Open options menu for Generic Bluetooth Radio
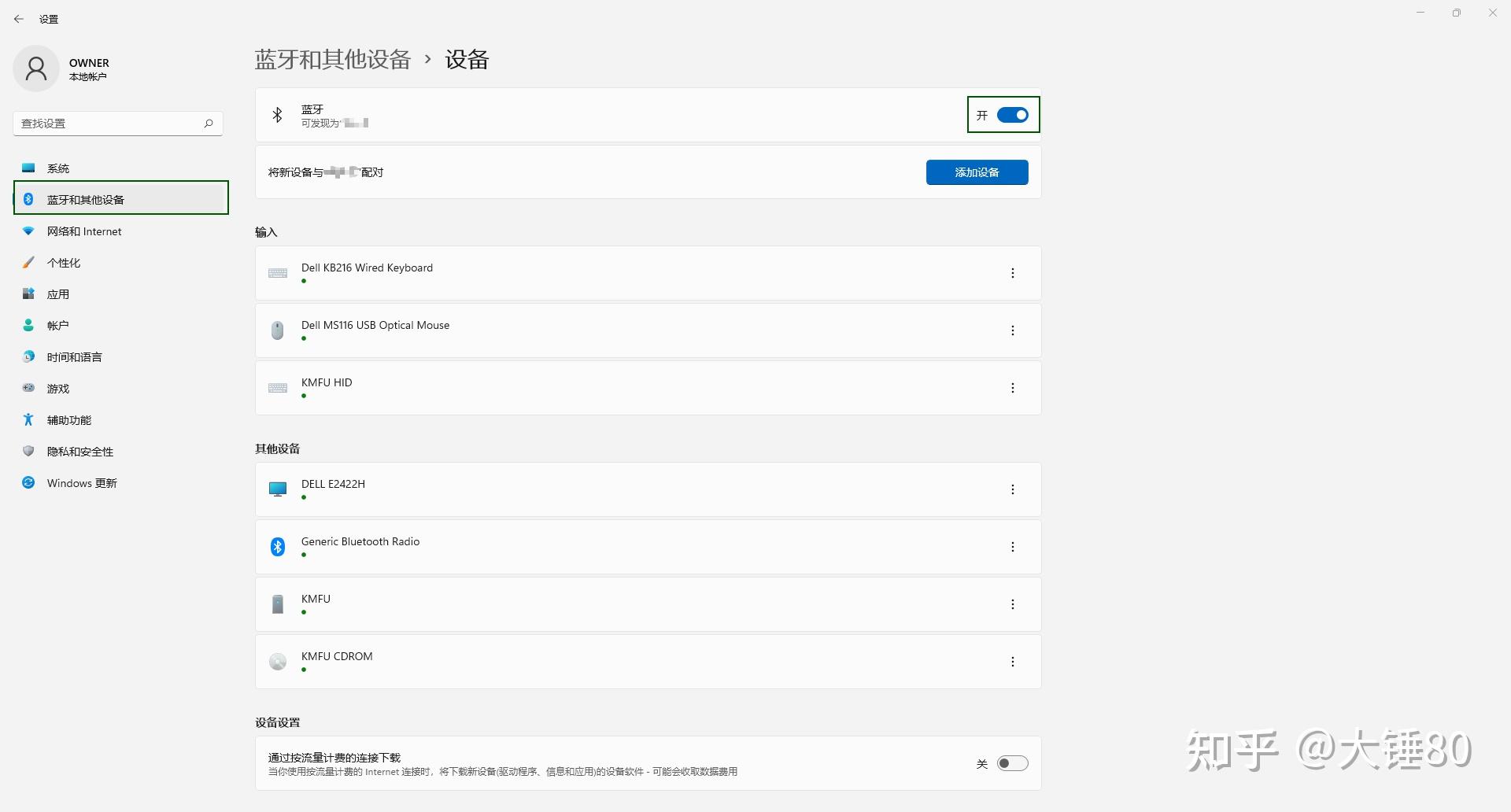 (x=1013, y=546)
